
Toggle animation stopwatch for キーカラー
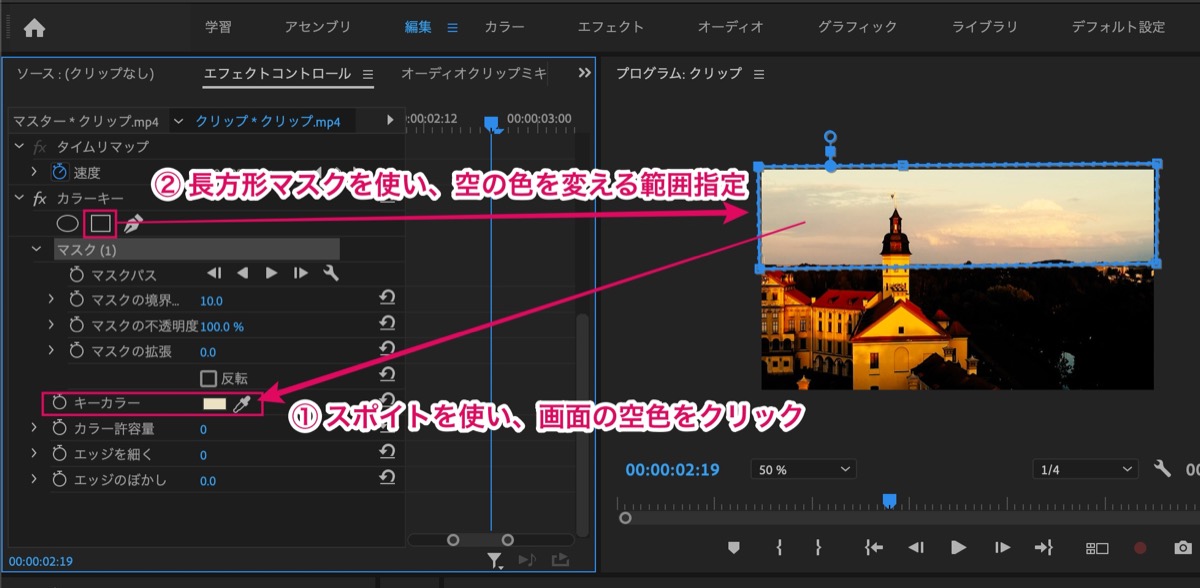click(60, 403)
